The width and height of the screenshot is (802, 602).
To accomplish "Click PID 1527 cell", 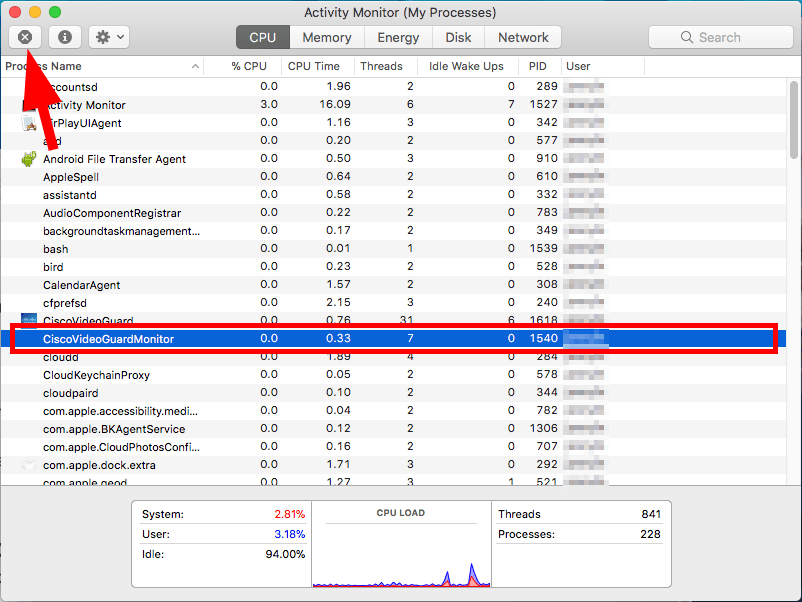I will pyautogui.click(x=543, y=104).
